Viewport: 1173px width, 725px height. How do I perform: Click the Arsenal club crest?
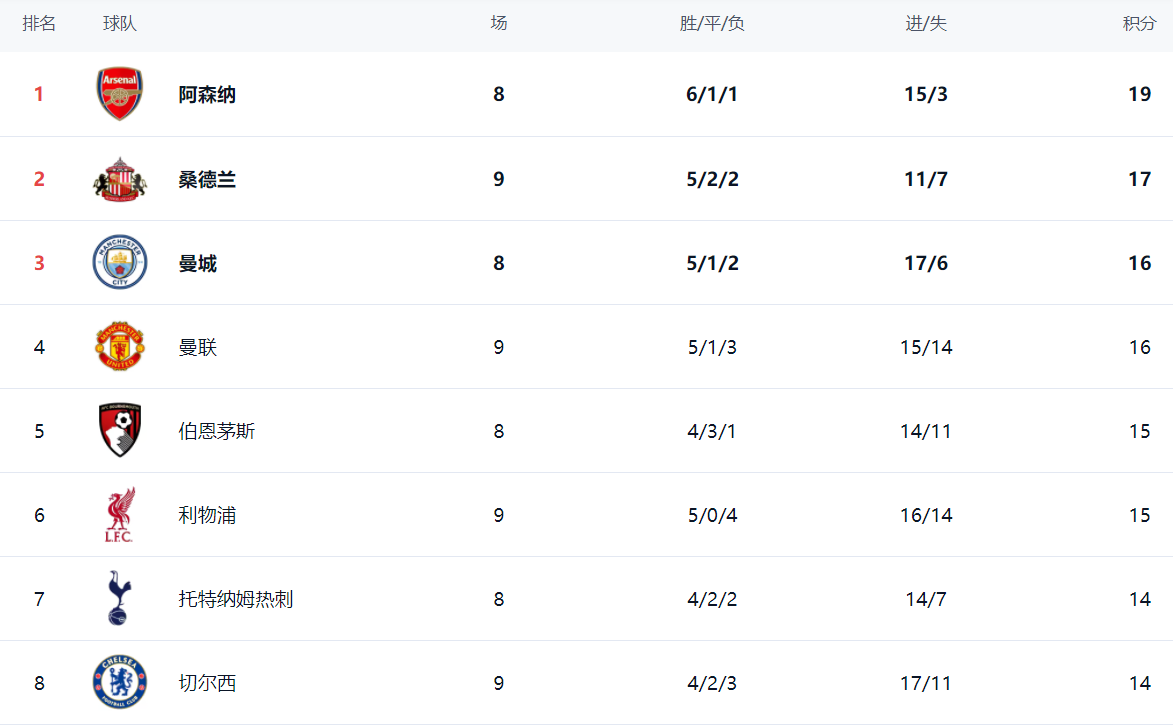coord(120,95)
